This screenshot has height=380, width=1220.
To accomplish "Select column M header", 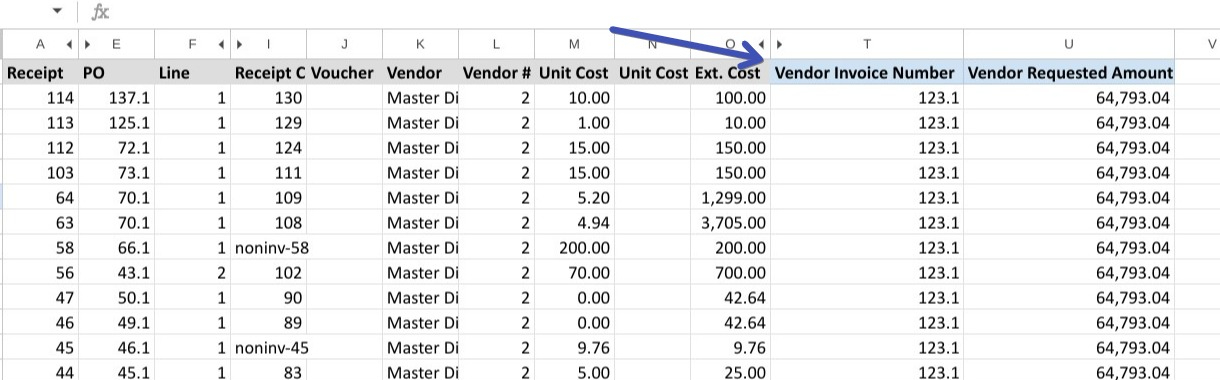I will 574,44.
